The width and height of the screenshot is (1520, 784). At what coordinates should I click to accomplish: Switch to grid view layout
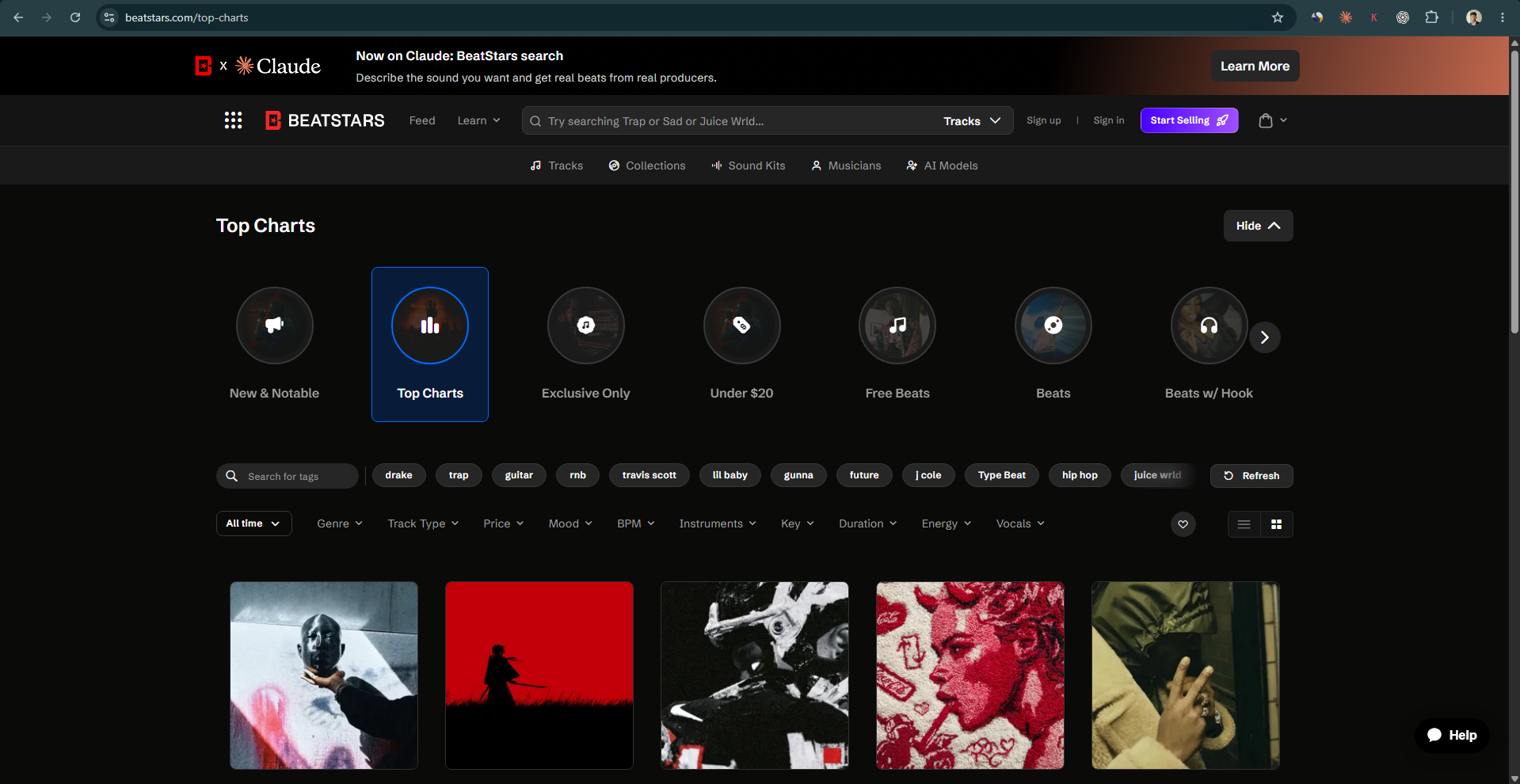tap(1277, 524)
